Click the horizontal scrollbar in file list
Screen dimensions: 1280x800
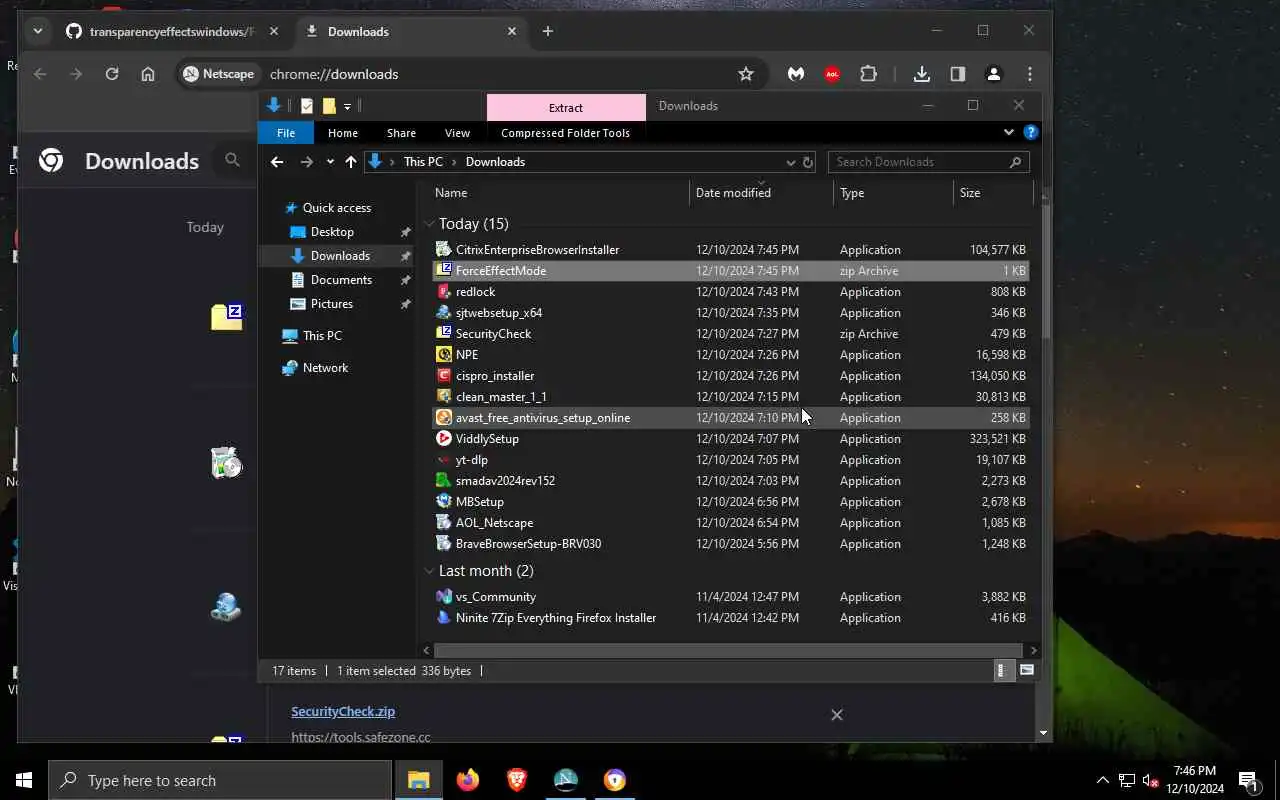727,650
